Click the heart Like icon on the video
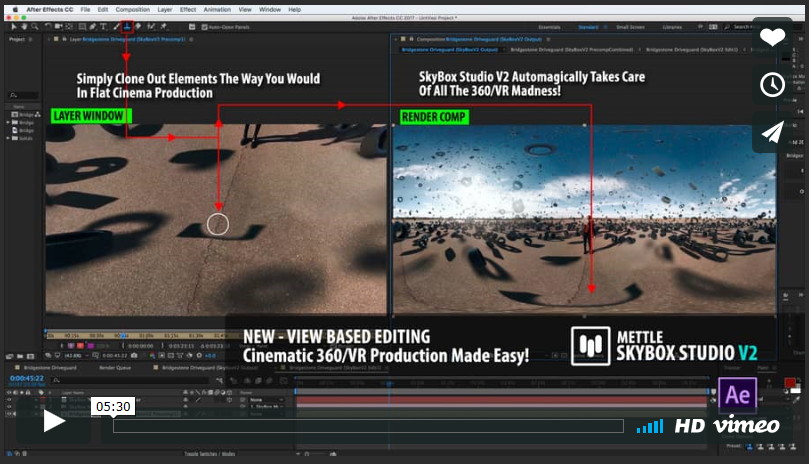The image size is (809, 464). click(772, 38)
